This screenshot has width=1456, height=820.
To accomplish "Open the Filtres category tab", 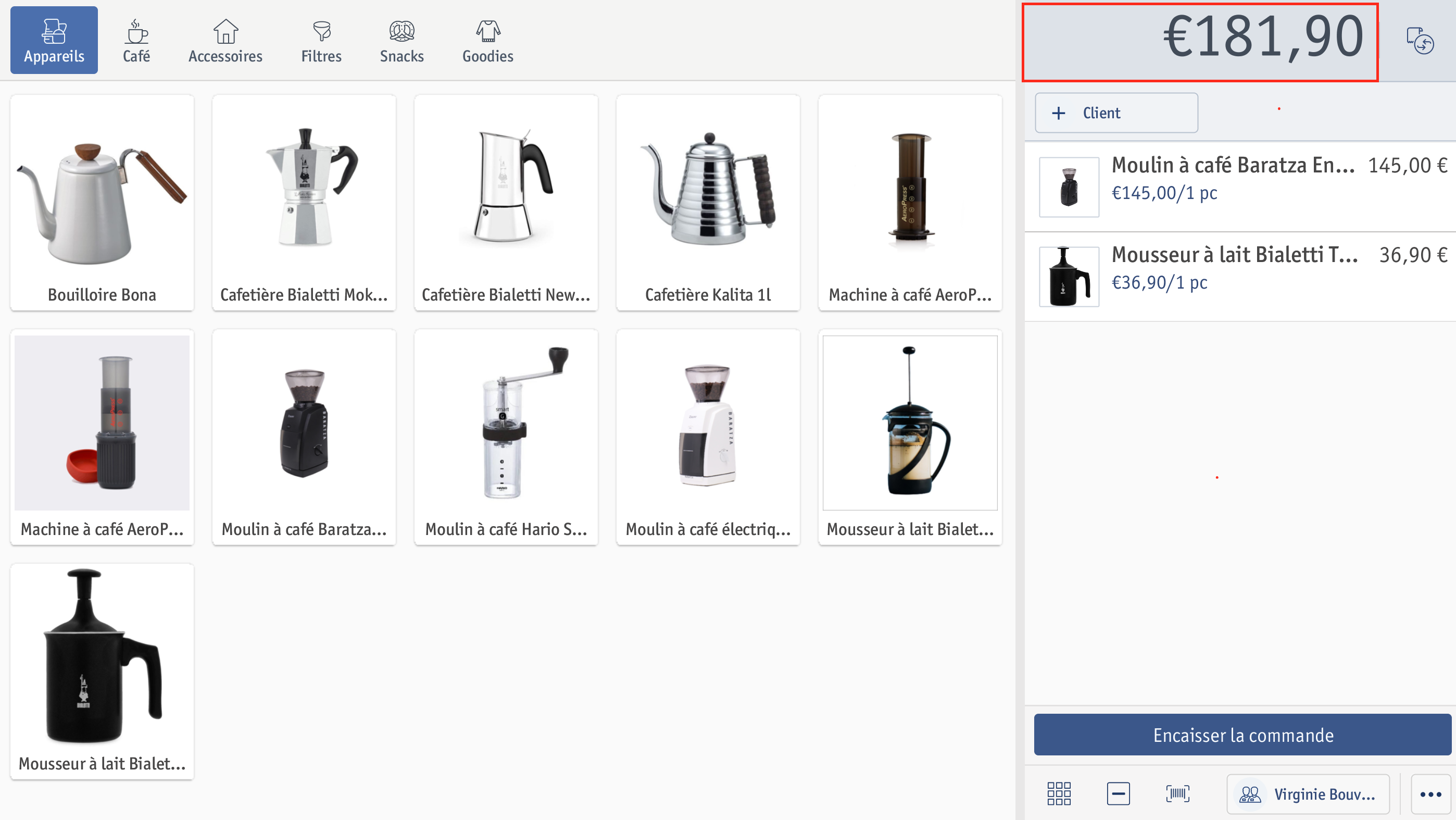I will [321, 40].
